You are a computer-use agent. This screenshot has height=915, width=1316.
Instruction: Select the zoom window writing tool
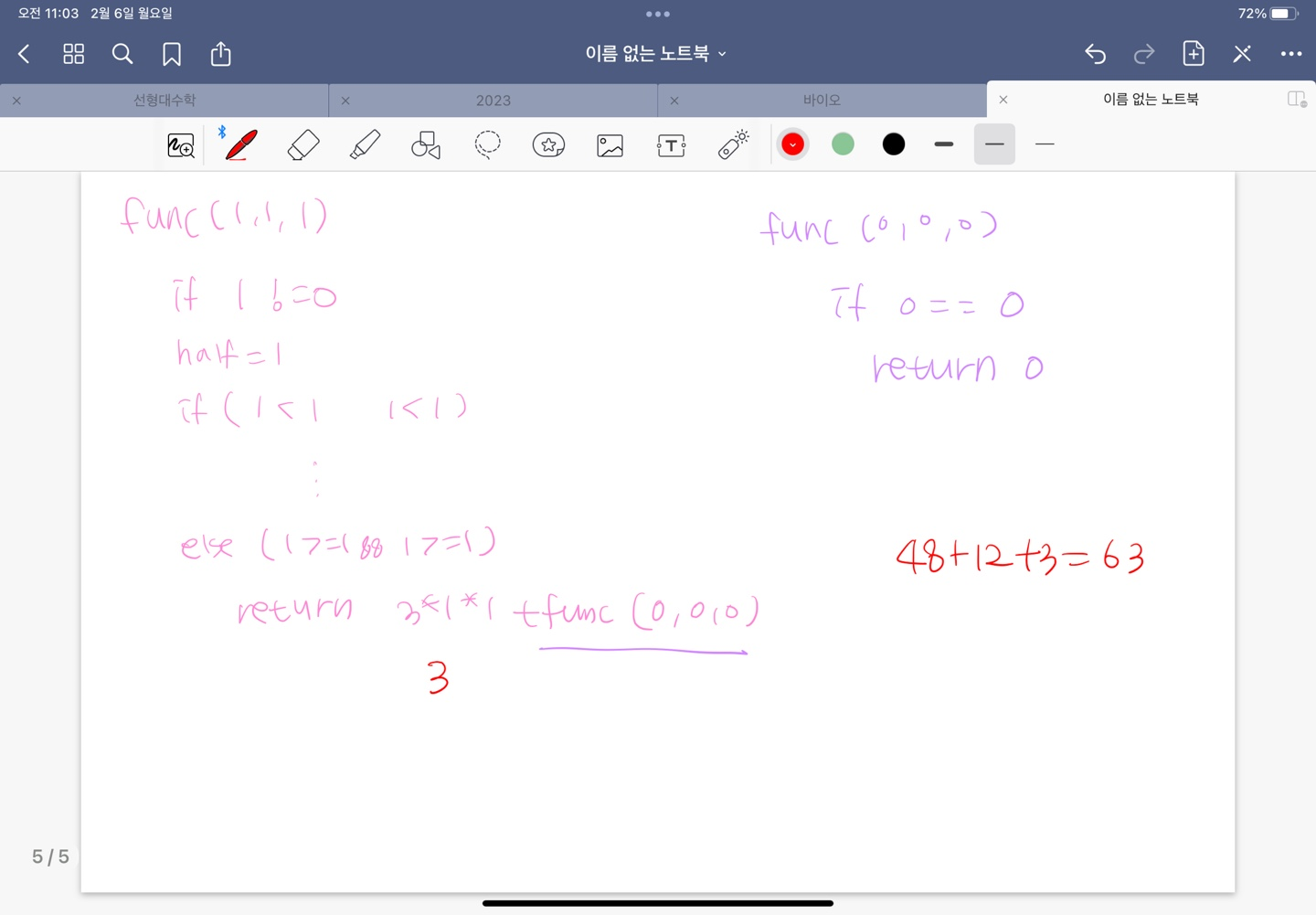[x=181, y=145]
